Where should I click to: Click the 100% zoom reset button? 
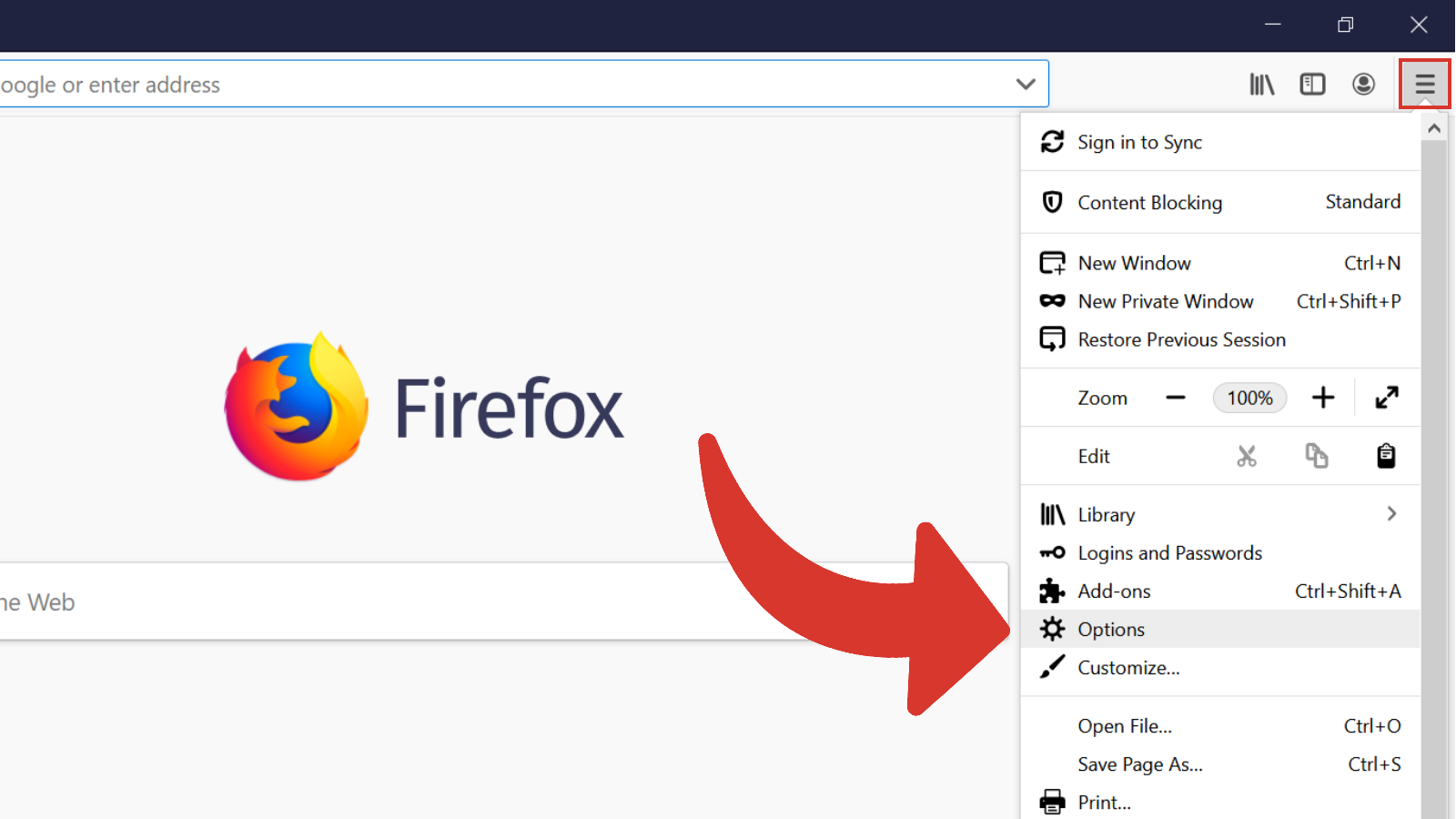click(1249, 398)
